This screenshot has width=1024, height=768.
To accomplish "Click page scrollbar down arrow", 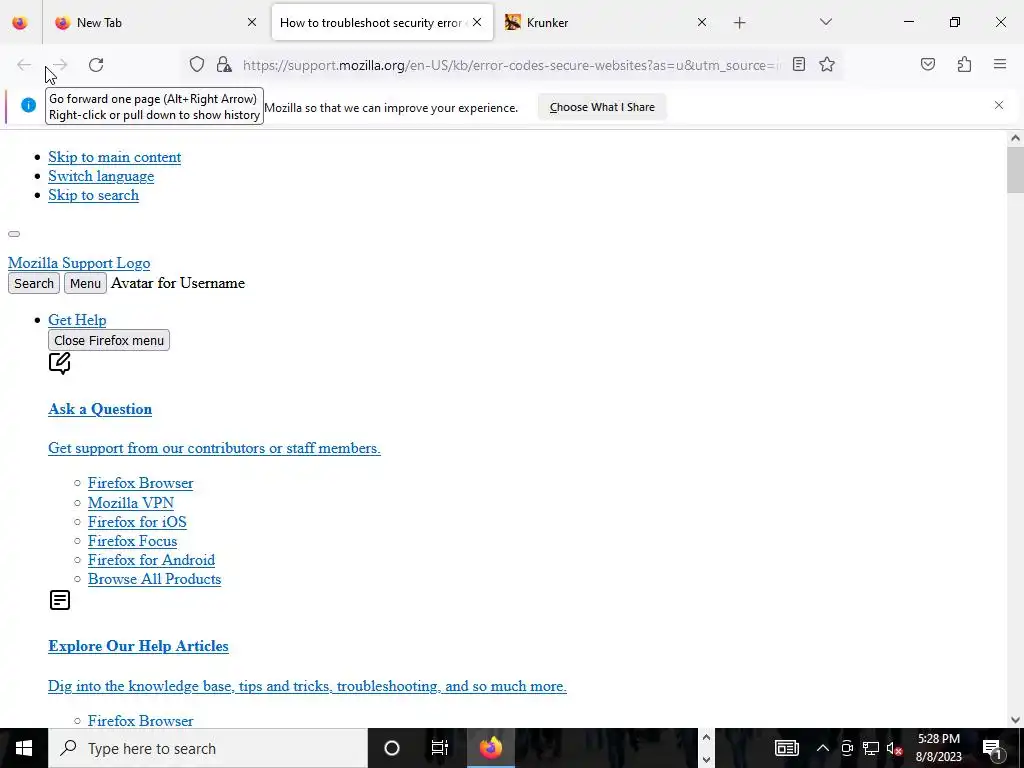I will click(x=1015, y=720).
